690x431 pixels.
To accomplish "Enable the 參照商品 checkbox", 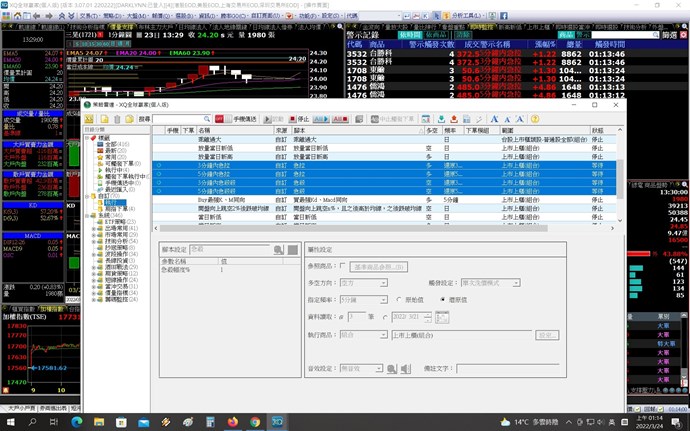I will (x=343, y=267).
